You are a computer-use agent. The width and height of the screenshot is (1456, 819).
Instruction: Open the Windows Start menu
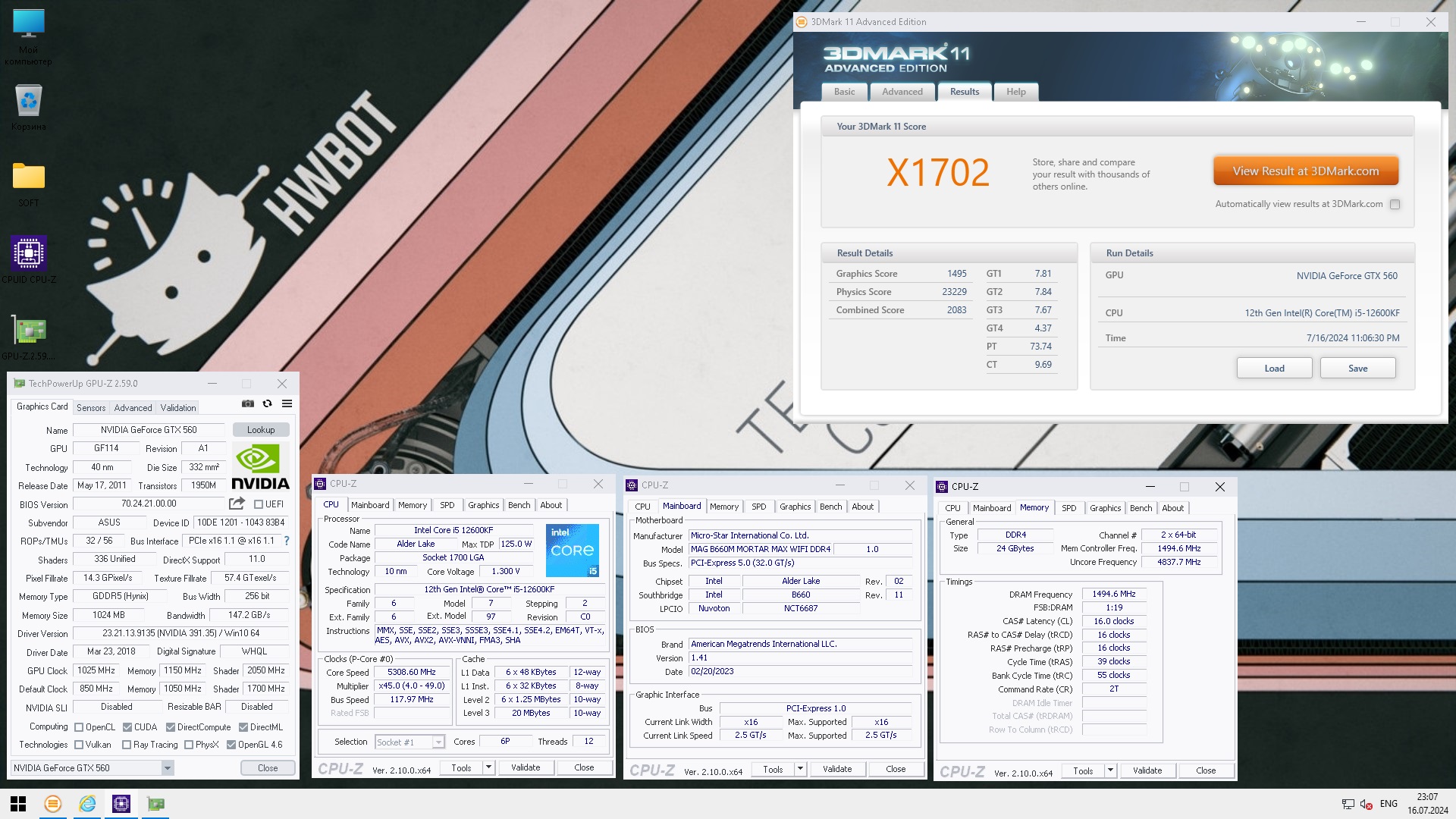18,804
